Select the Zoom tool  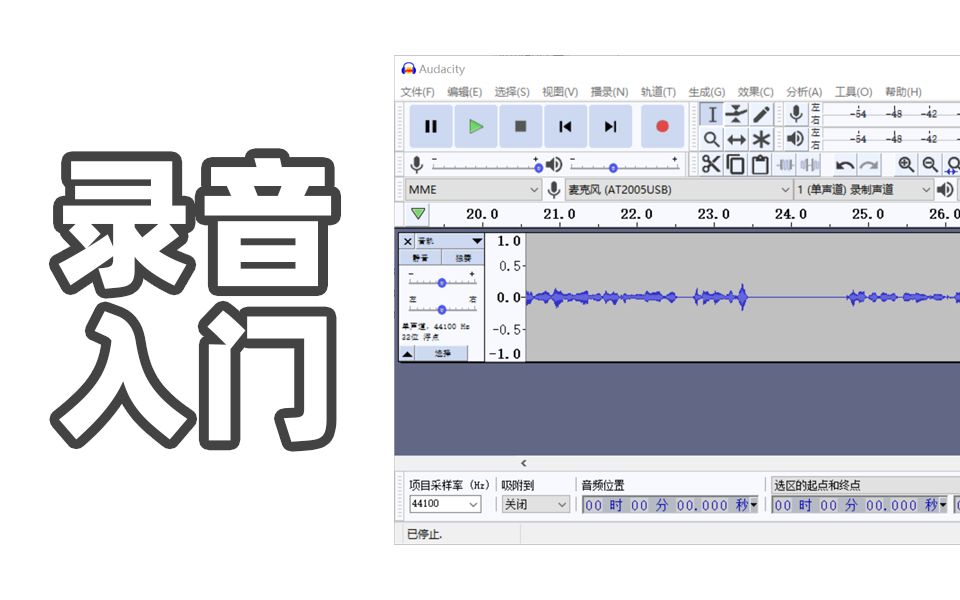pos(712,140)
